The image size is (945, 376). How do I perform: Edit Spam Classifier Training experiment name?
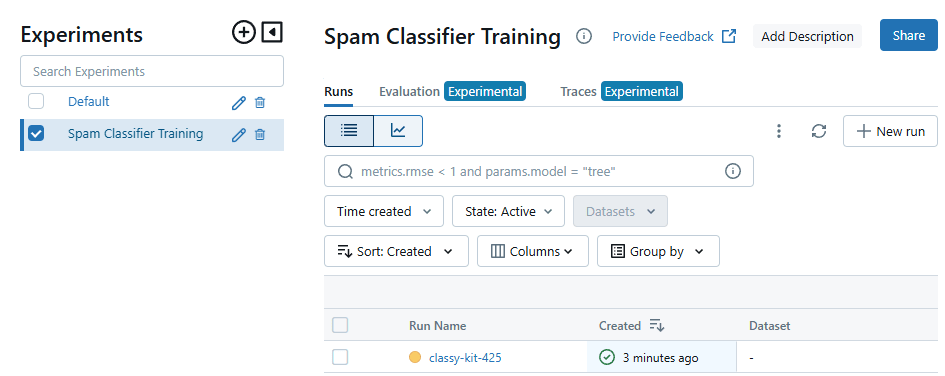tap(239, 134)
